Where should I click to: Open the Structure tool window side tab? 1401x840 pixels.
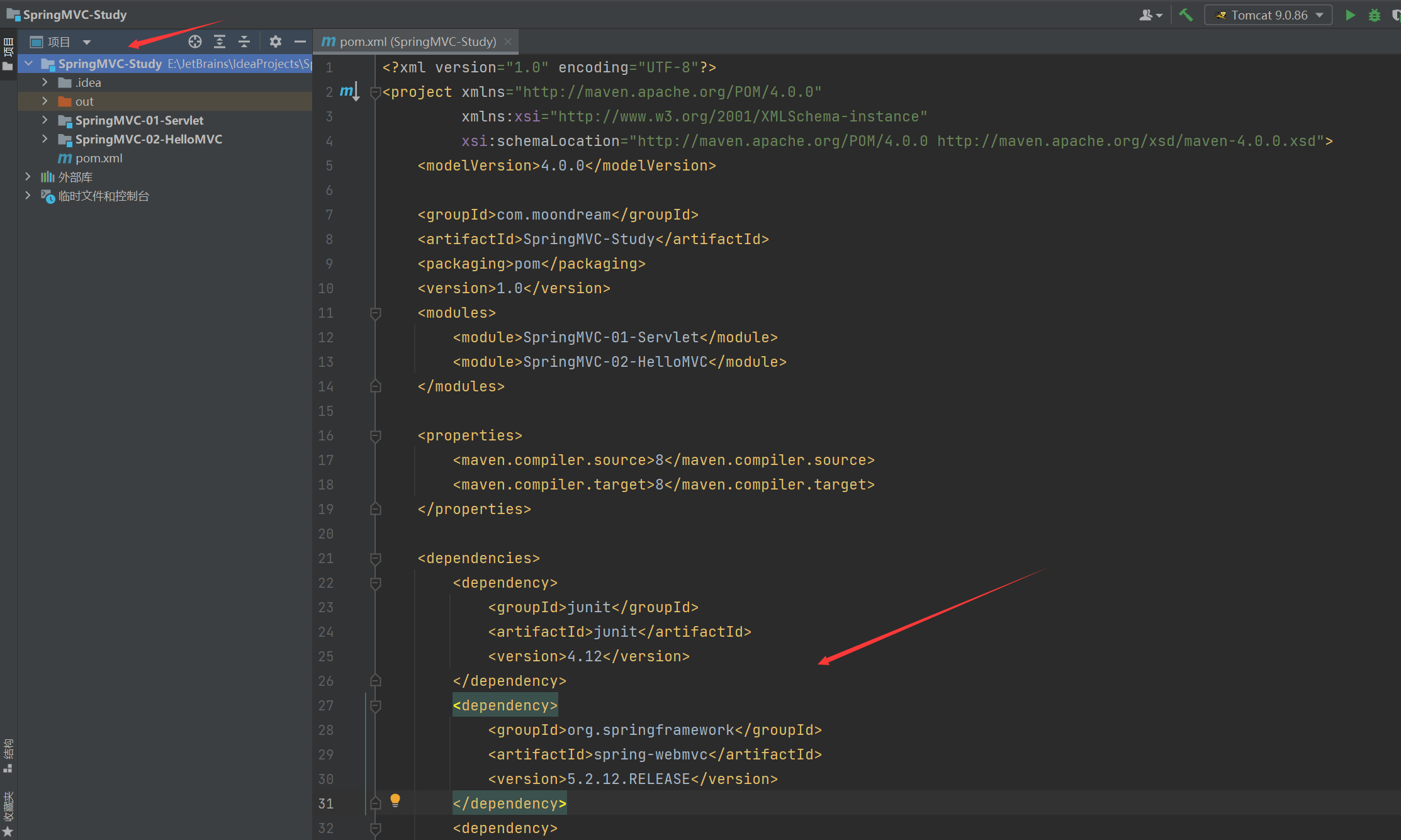tap(8, 756)
